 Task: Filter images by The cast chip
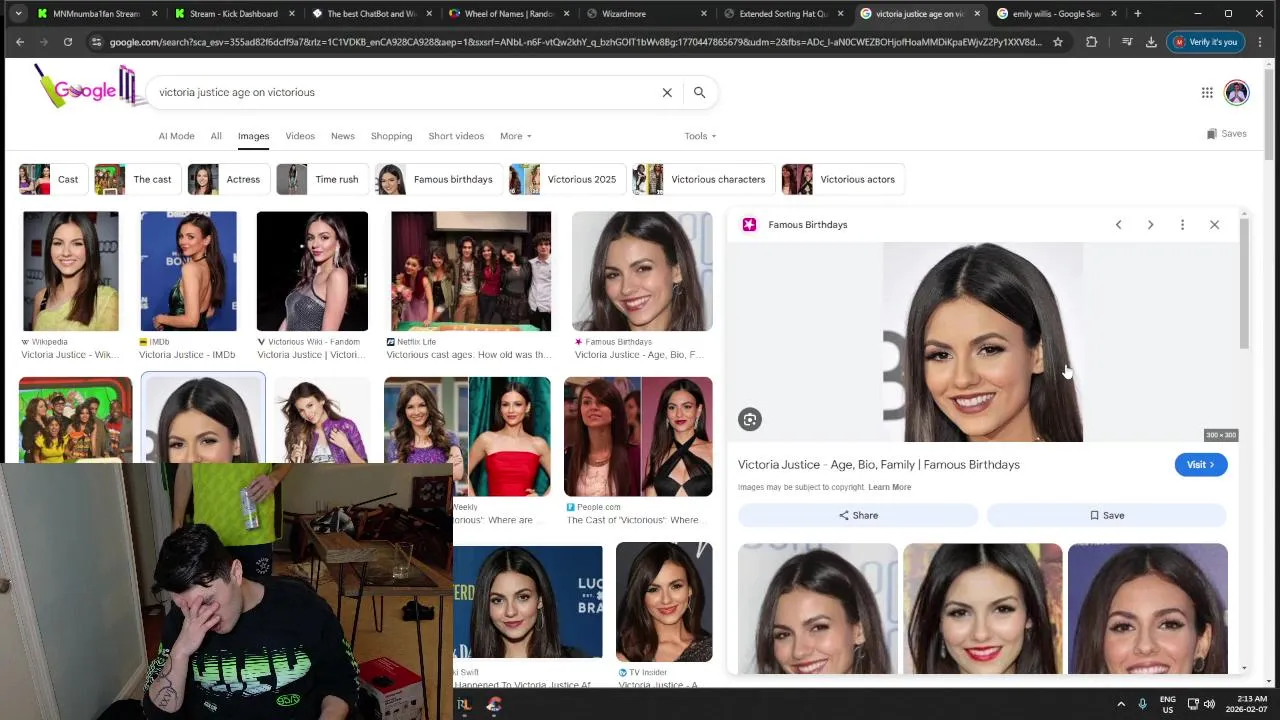tap(137, 179)
